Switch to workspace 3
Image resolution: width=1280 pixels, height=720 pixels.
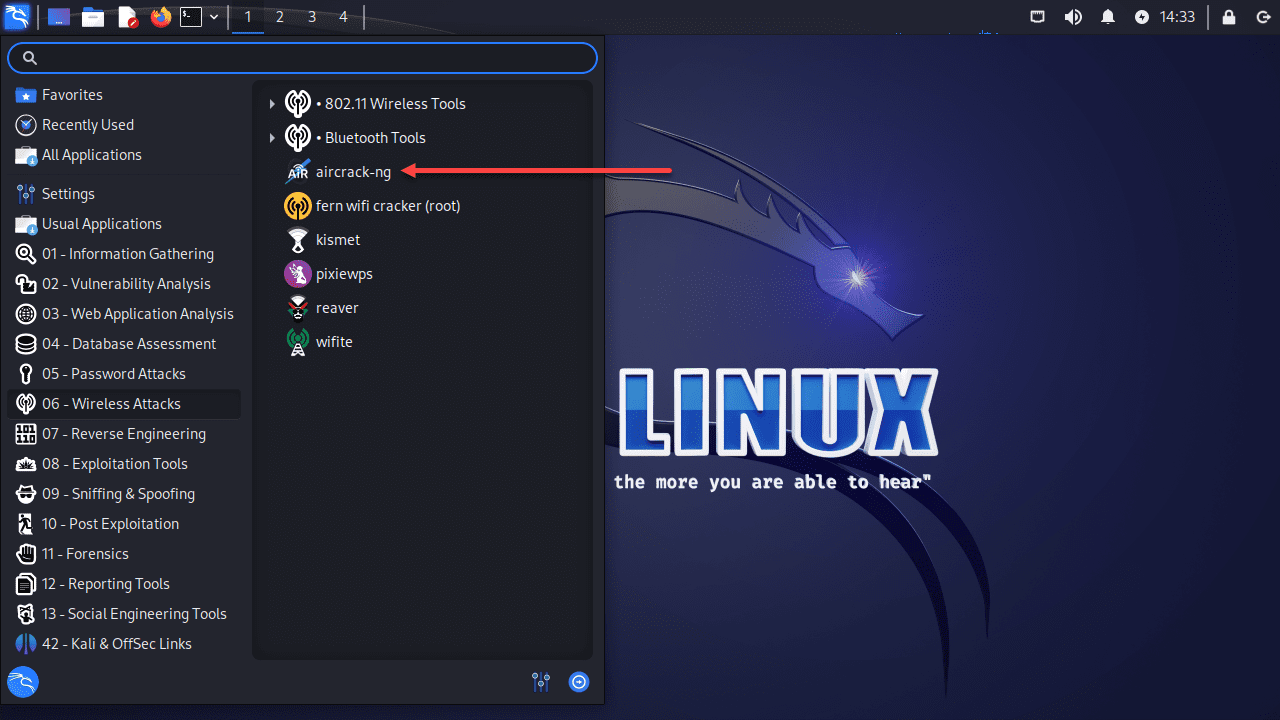click(x=312, y=17)
